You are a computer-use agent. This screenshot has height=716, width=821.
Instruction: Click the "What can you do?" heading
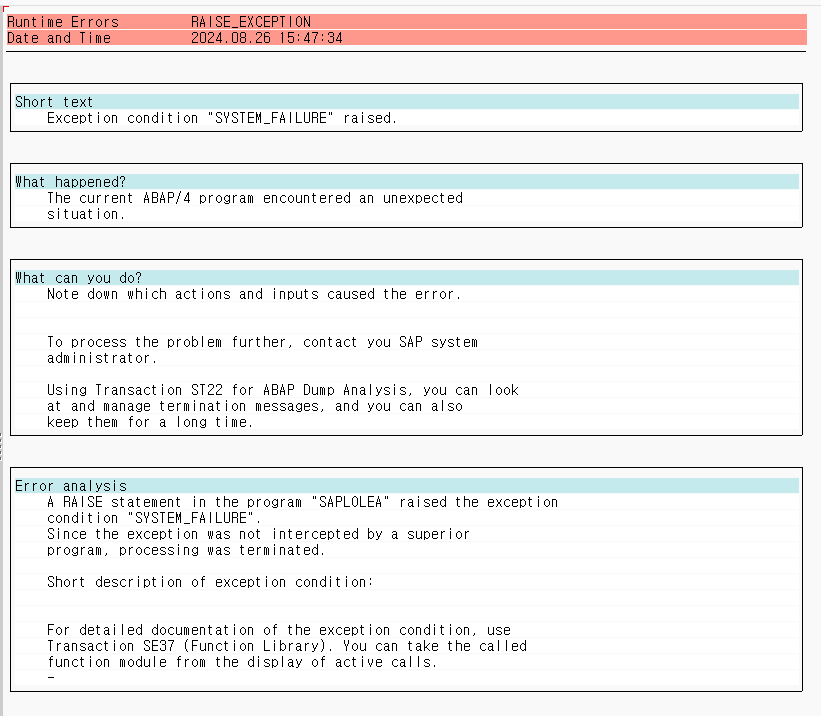click(x=79, y=278)
